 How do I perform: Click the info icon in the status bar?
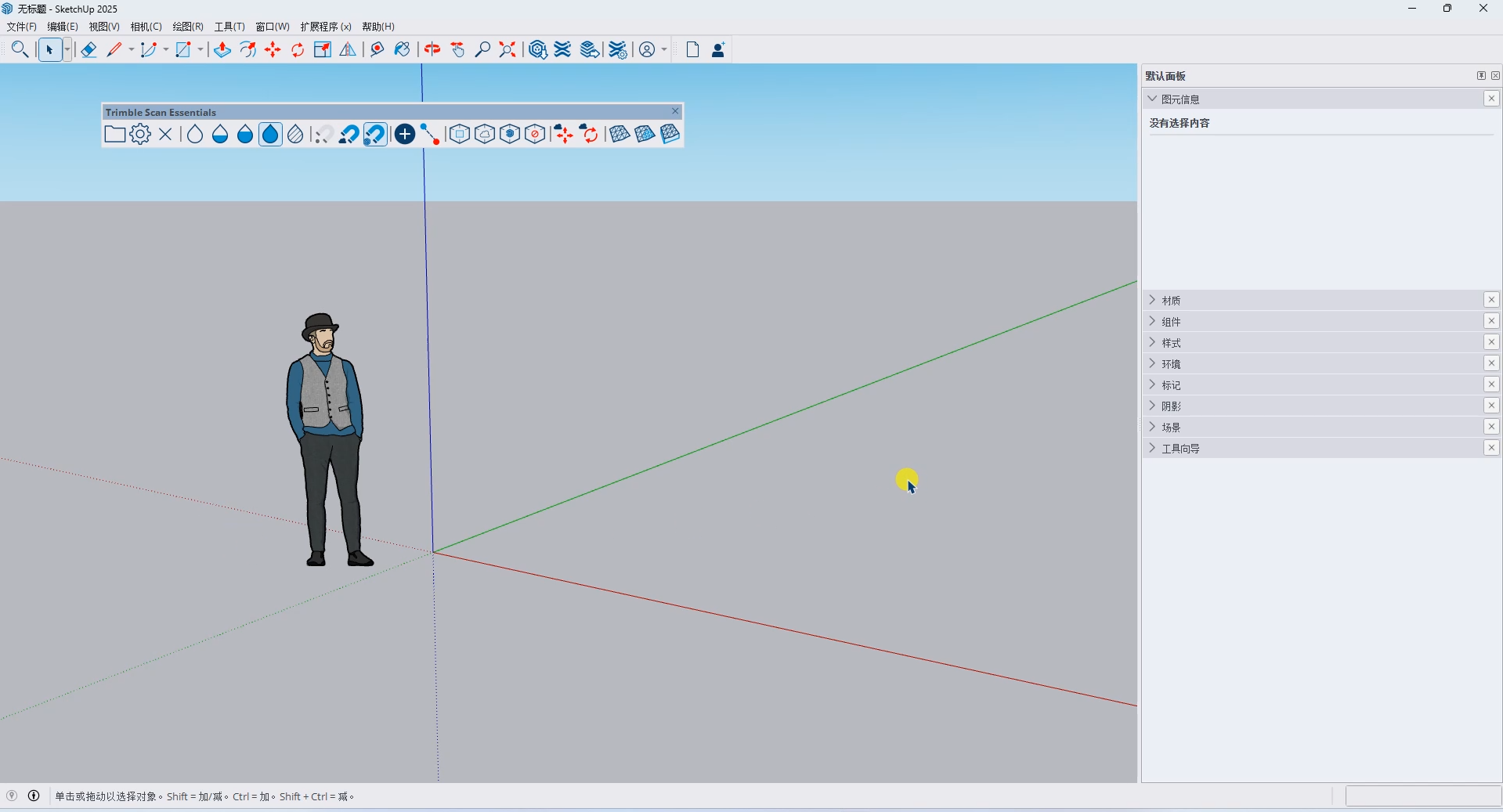pyautogui.click(x=34, y=796)
